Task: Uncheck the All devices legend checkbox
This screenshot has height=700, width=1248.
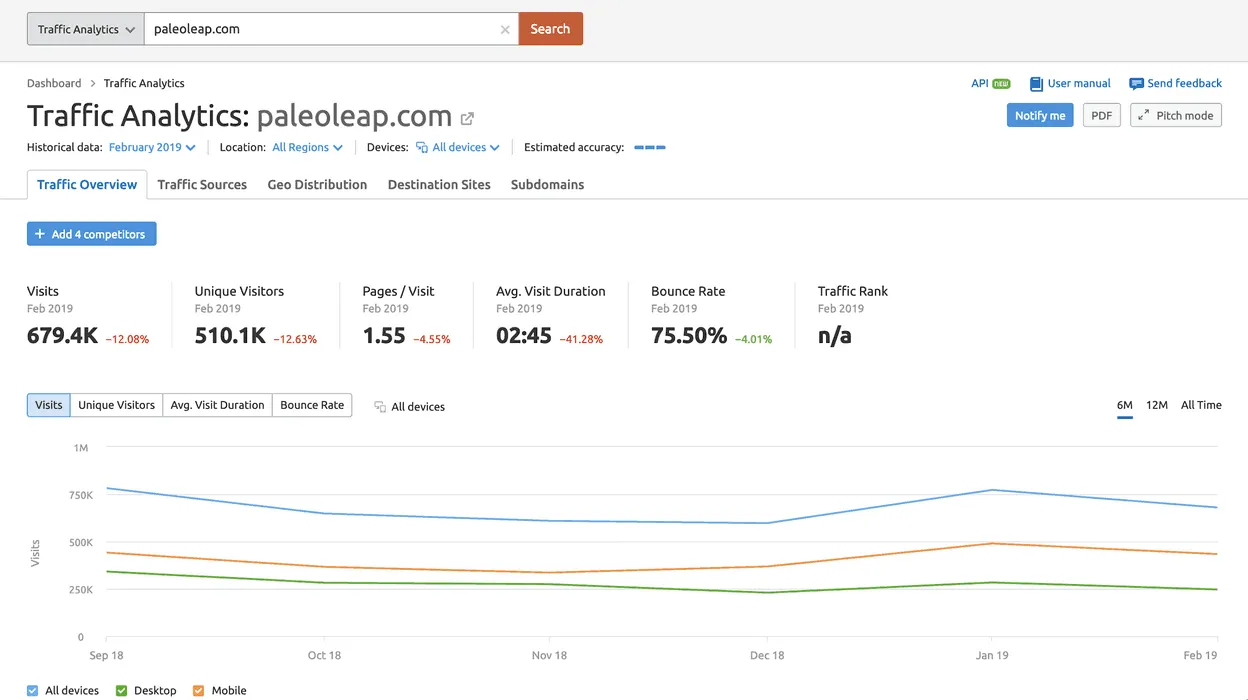Action: [33, 690]
